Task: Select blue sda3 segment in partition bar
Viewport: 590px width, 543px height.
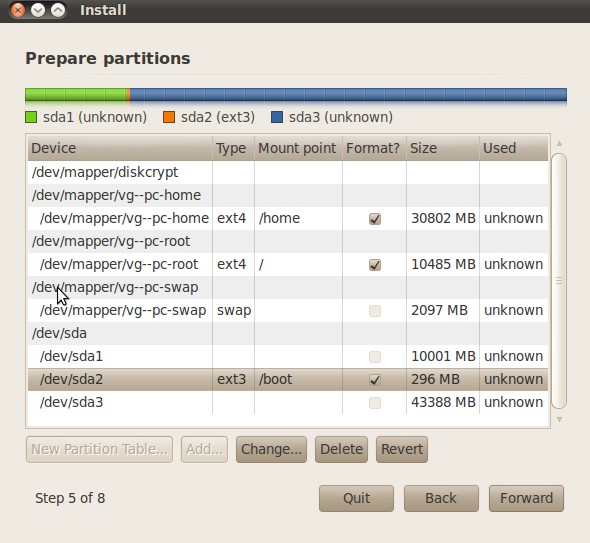Action: (348, 95)
